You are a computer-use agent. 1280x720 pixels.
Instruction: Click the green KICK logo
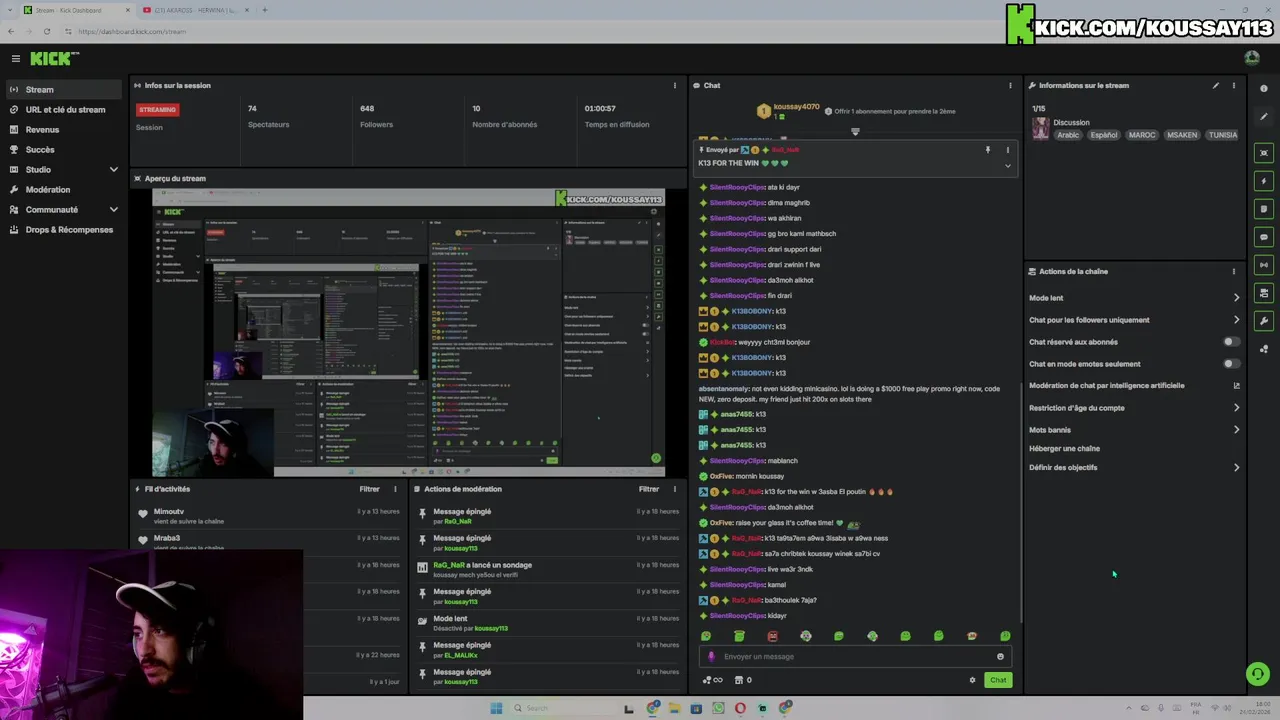coord(53,59)
